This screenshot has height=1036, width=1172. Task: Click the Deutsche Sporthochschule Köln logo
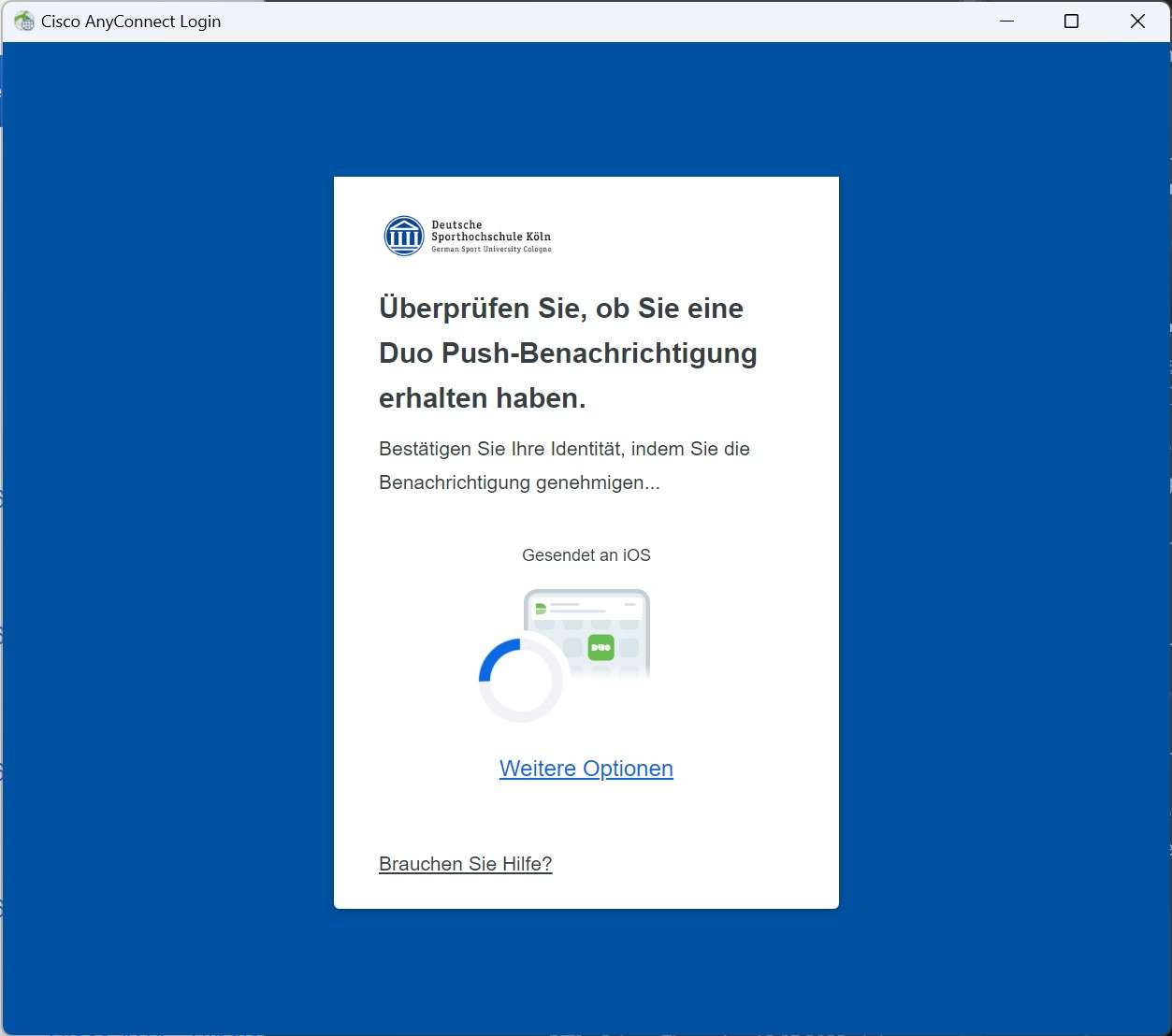[x=468, y=236]
